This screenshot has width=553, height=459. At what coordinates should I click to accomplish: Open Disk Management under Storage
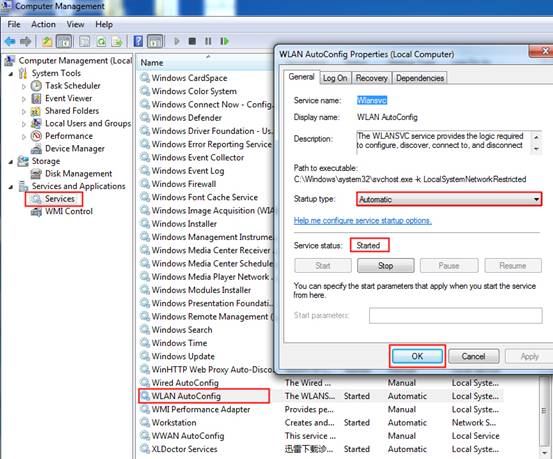point(78,174)
